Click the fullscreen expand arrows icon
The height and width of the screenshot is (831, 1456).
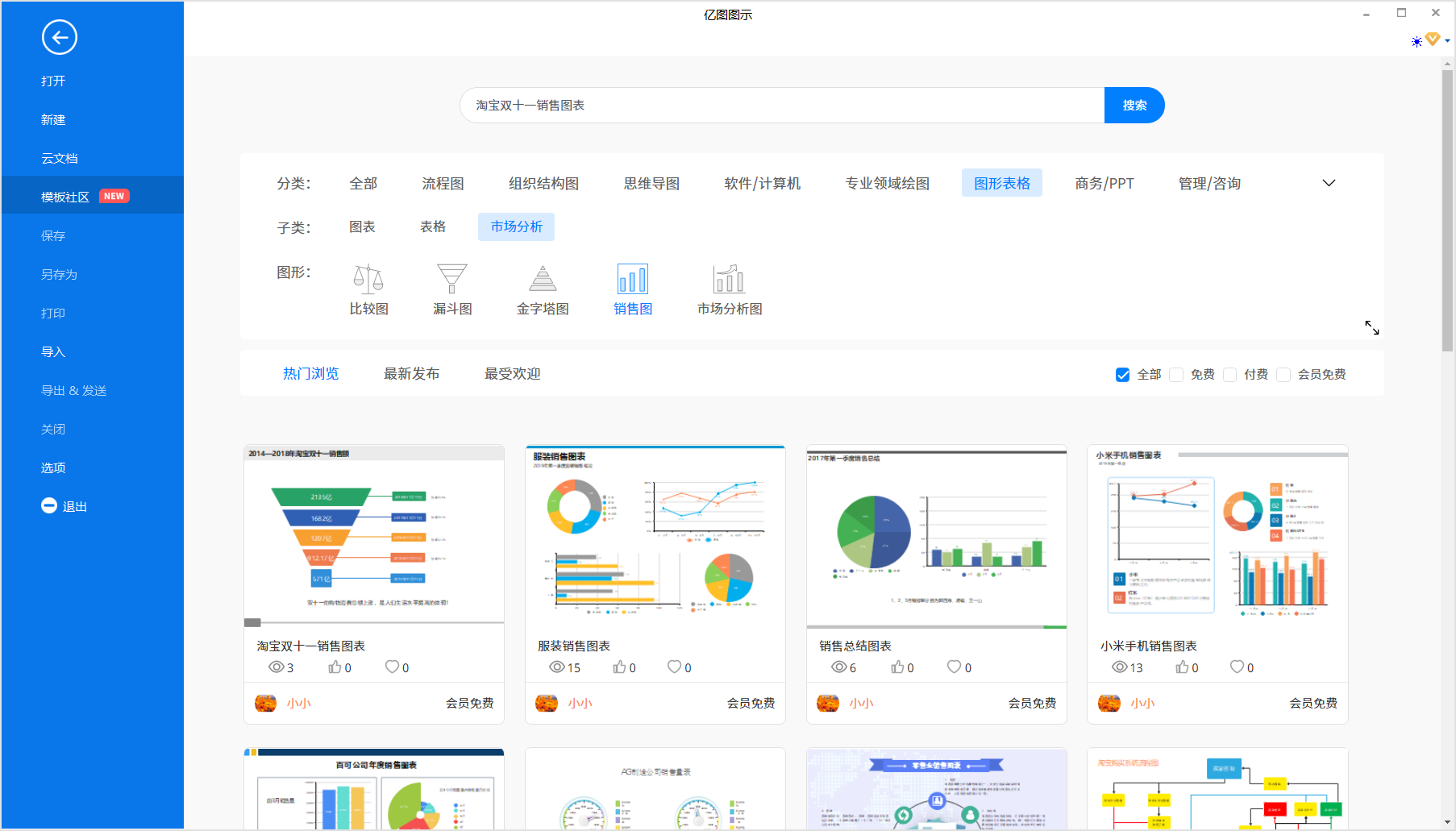tap(1372, 328)
